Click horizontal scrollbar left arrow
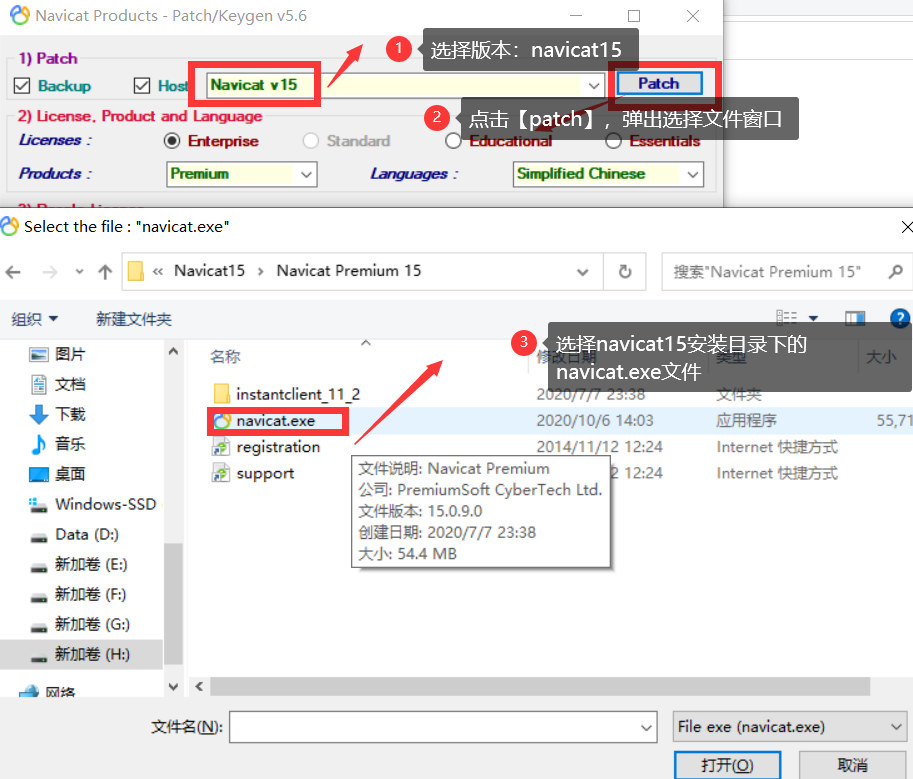This screenshot has height=779, width=913. tap(199, 686)
